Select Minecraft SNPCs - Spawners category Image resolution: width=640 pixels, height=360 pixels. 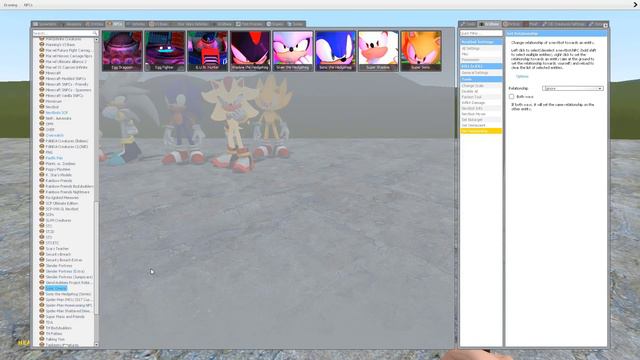68,90
